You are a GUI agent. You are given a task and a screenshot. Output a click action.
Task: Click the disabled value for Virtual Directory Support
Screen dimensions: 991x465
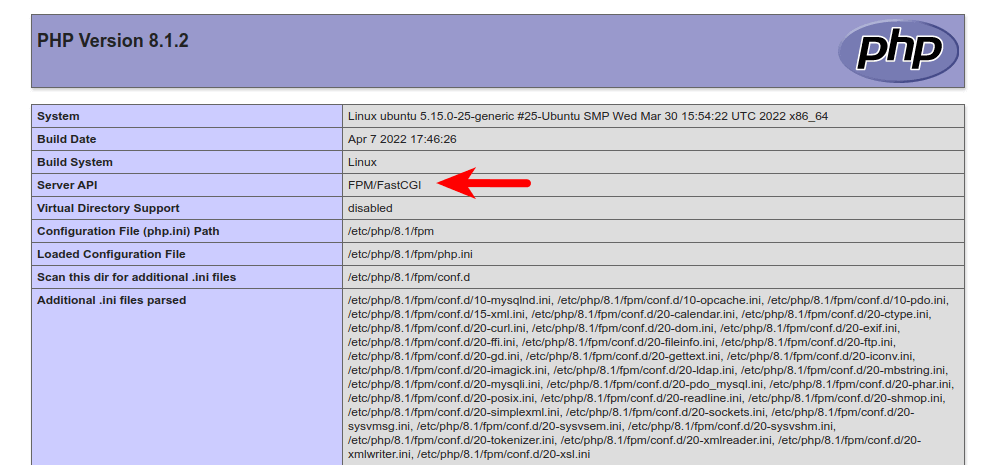370,208
